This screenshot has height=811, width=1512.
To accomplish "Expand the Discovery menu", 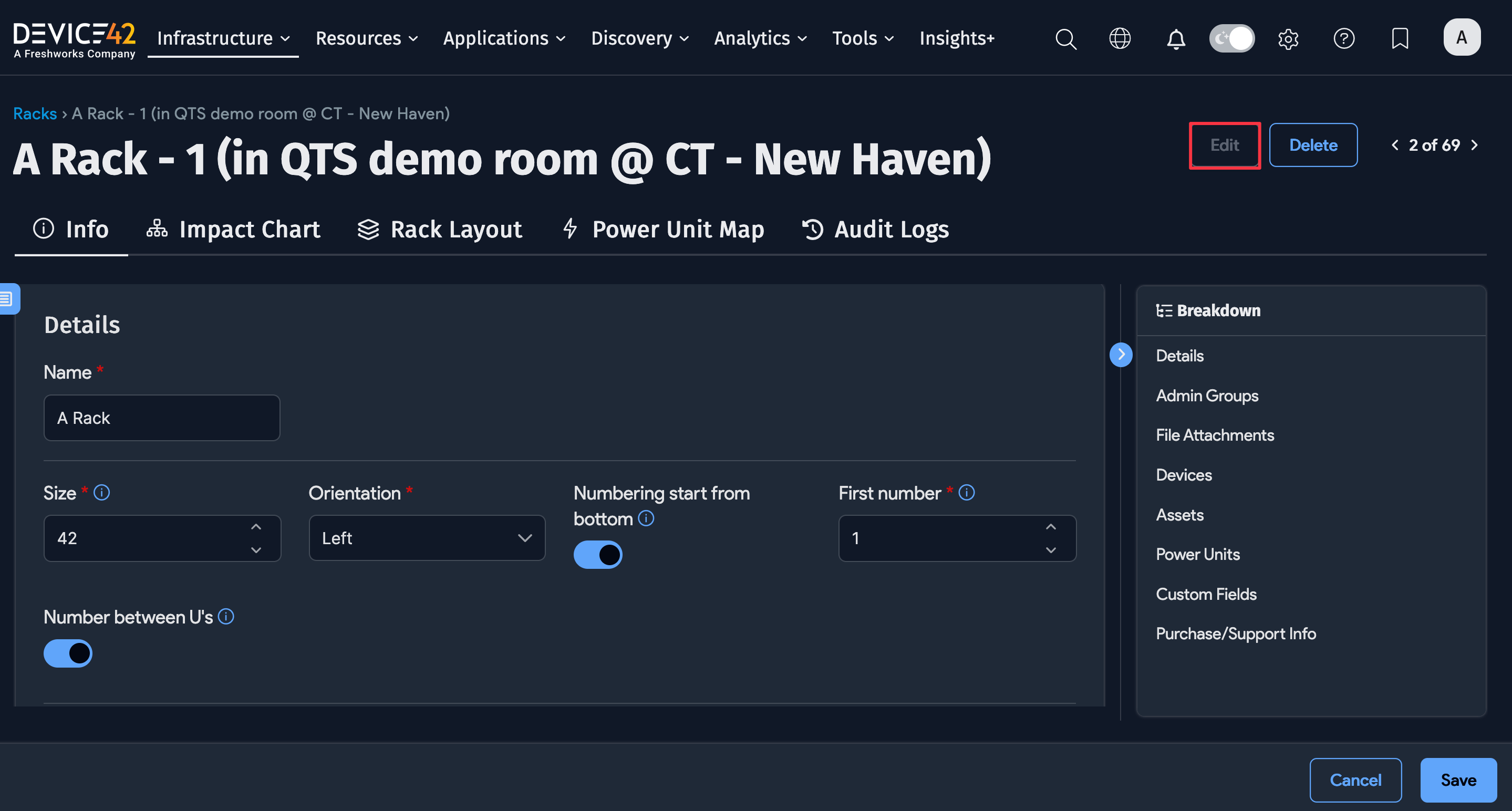I will (x=640, y=39).
